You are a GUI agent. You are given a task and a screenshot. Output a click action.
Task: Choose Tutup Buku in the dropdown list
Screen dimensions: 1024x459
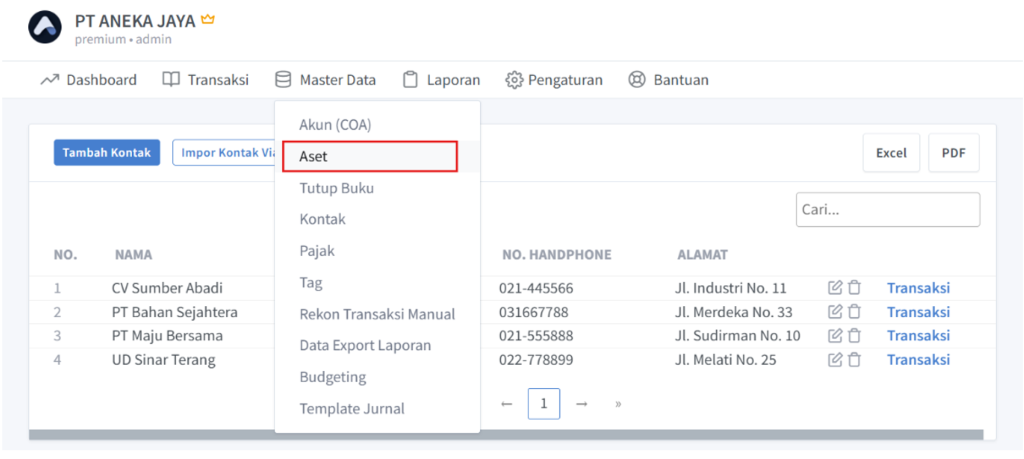337,188
